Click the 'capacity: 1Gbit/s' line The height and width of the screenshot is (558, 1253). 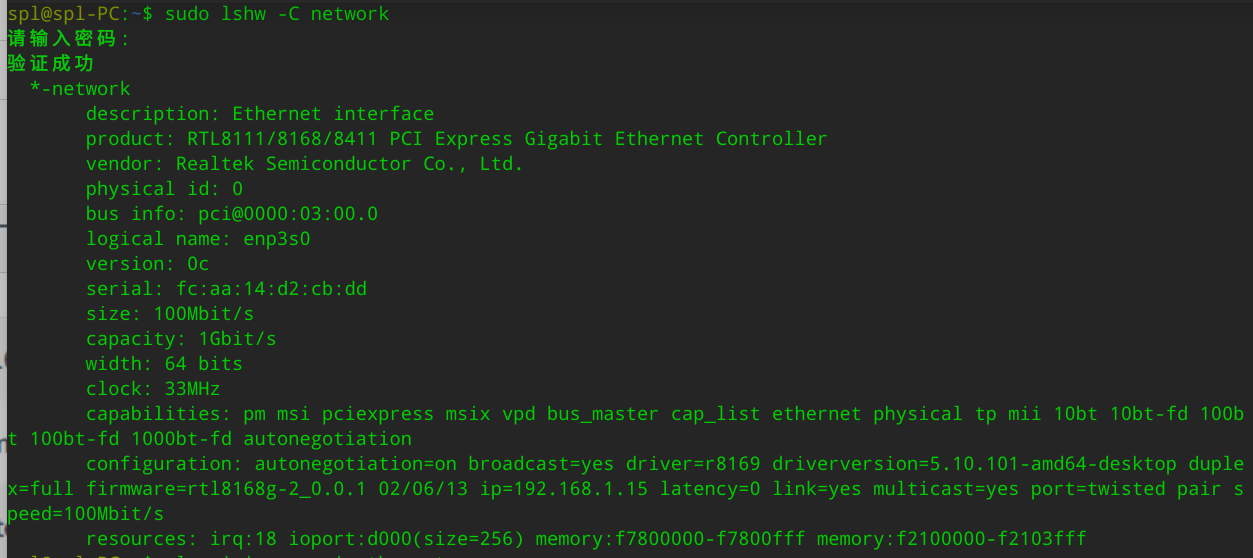pyautogui.click(x=181, y=339)
